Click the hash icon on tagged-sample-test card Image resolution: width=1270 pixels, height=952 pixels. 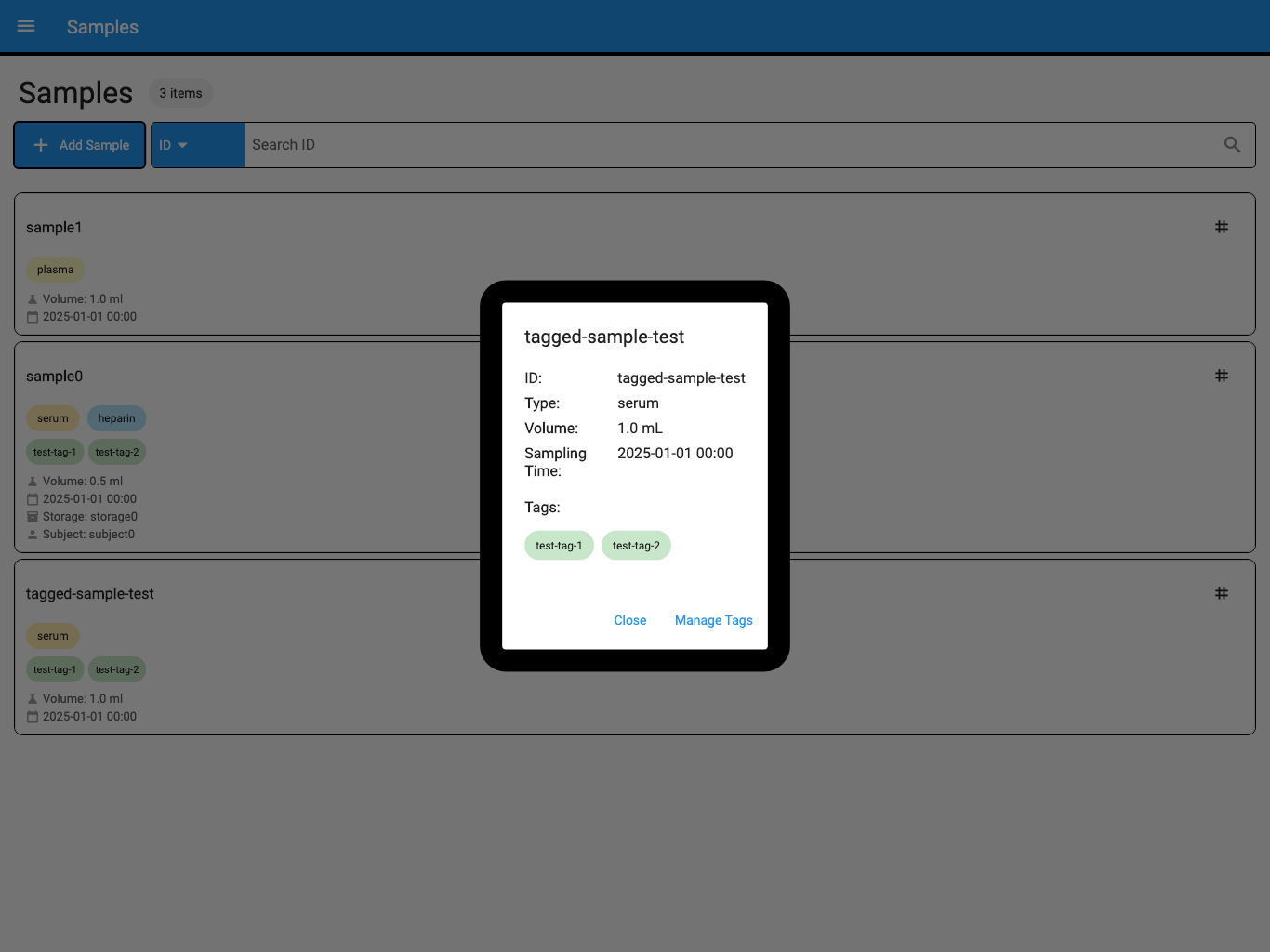1222,593
